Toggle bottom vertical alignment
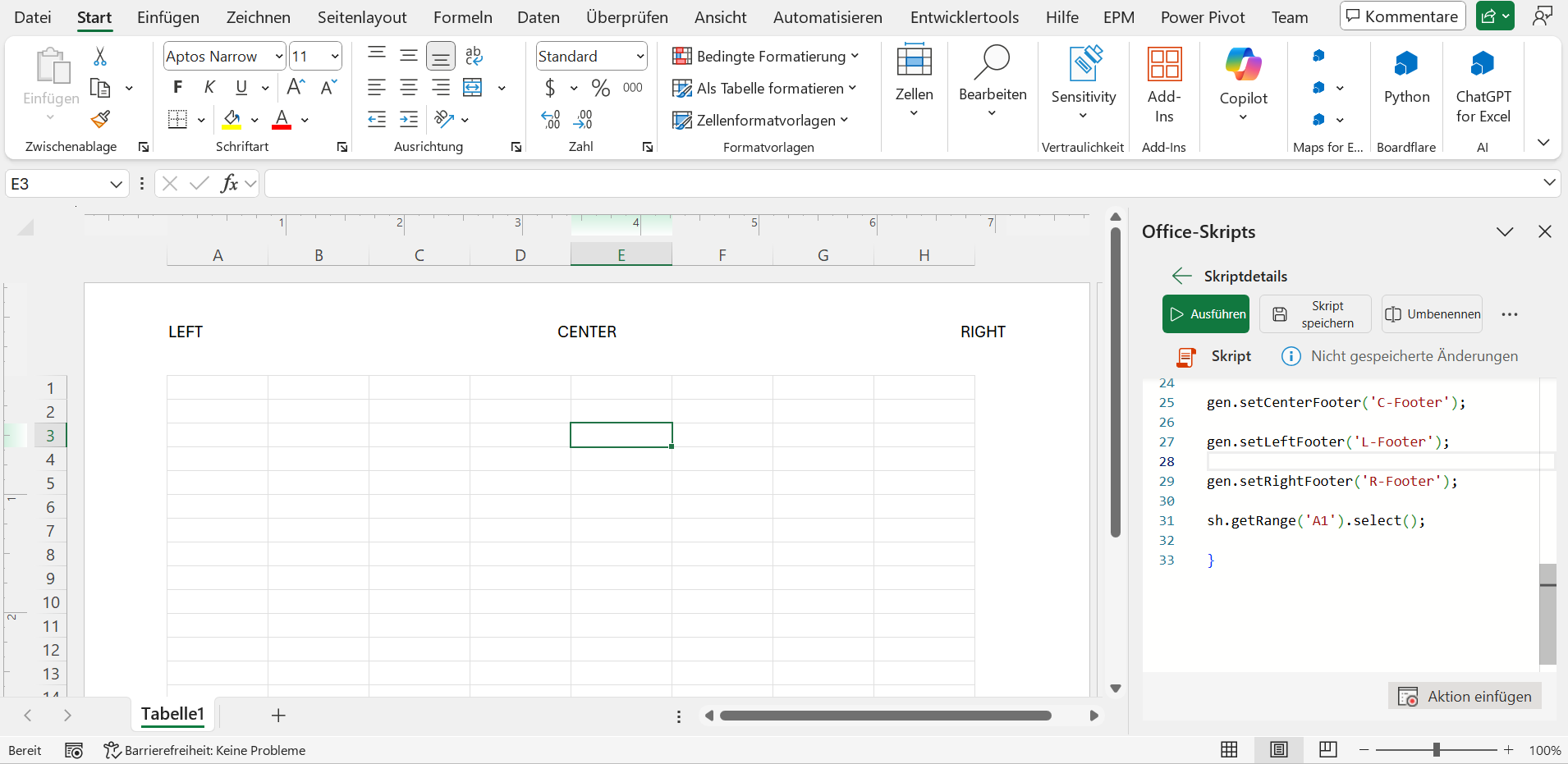Image resolution: width=1568 pixels, height=764 pixels. click(x=441, y=56)
